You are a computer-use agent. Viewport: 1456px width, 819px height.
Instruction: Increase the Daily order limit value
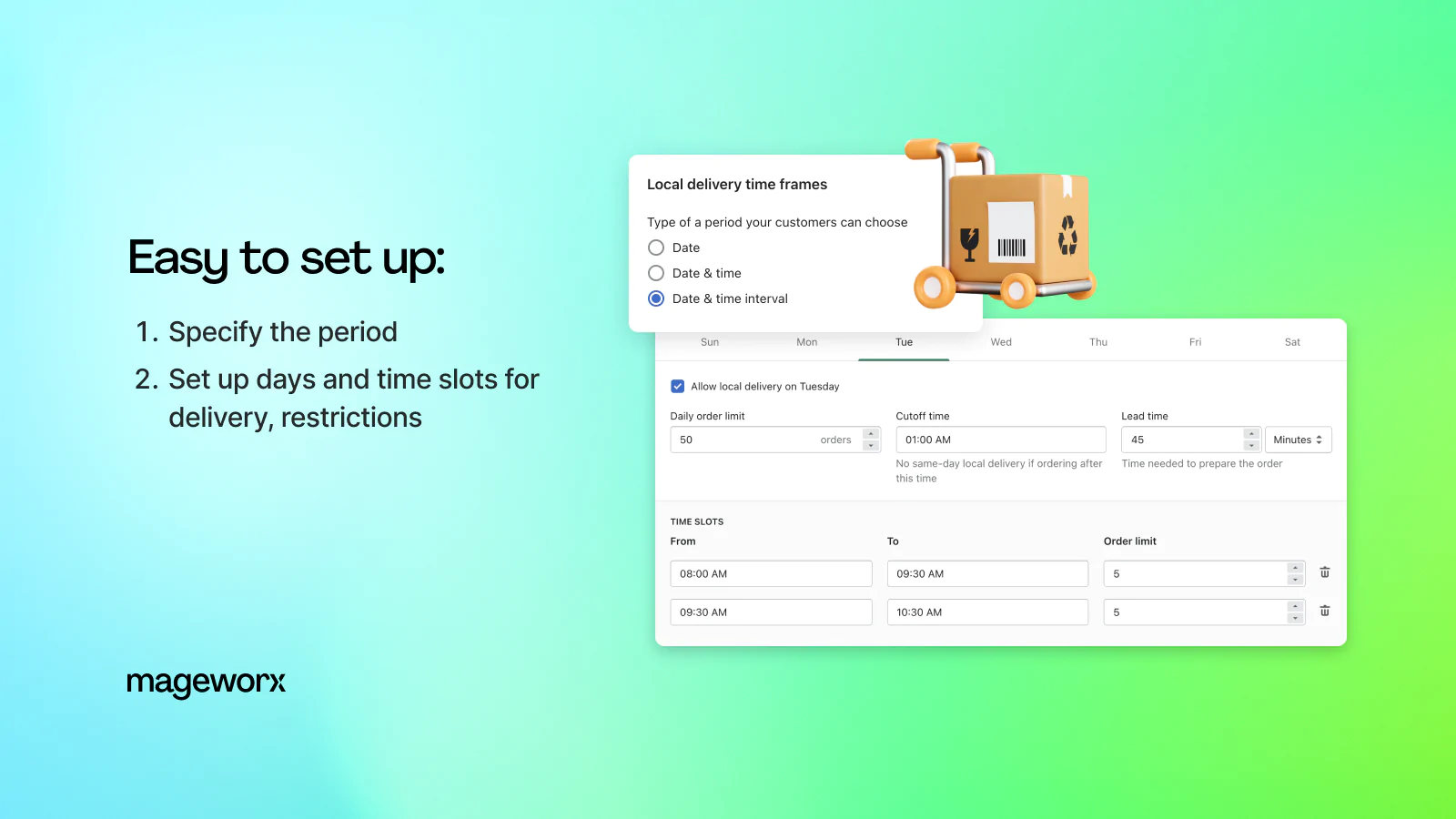[x=871, y=434]
